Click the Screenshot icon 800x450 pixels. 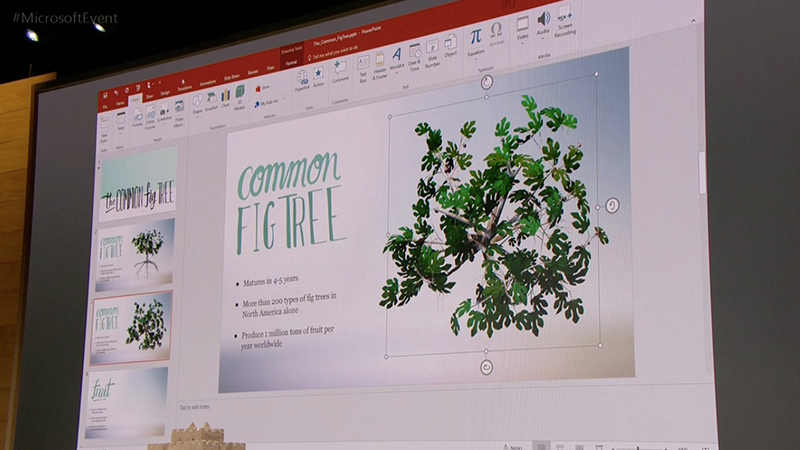[x=164, y=113]
